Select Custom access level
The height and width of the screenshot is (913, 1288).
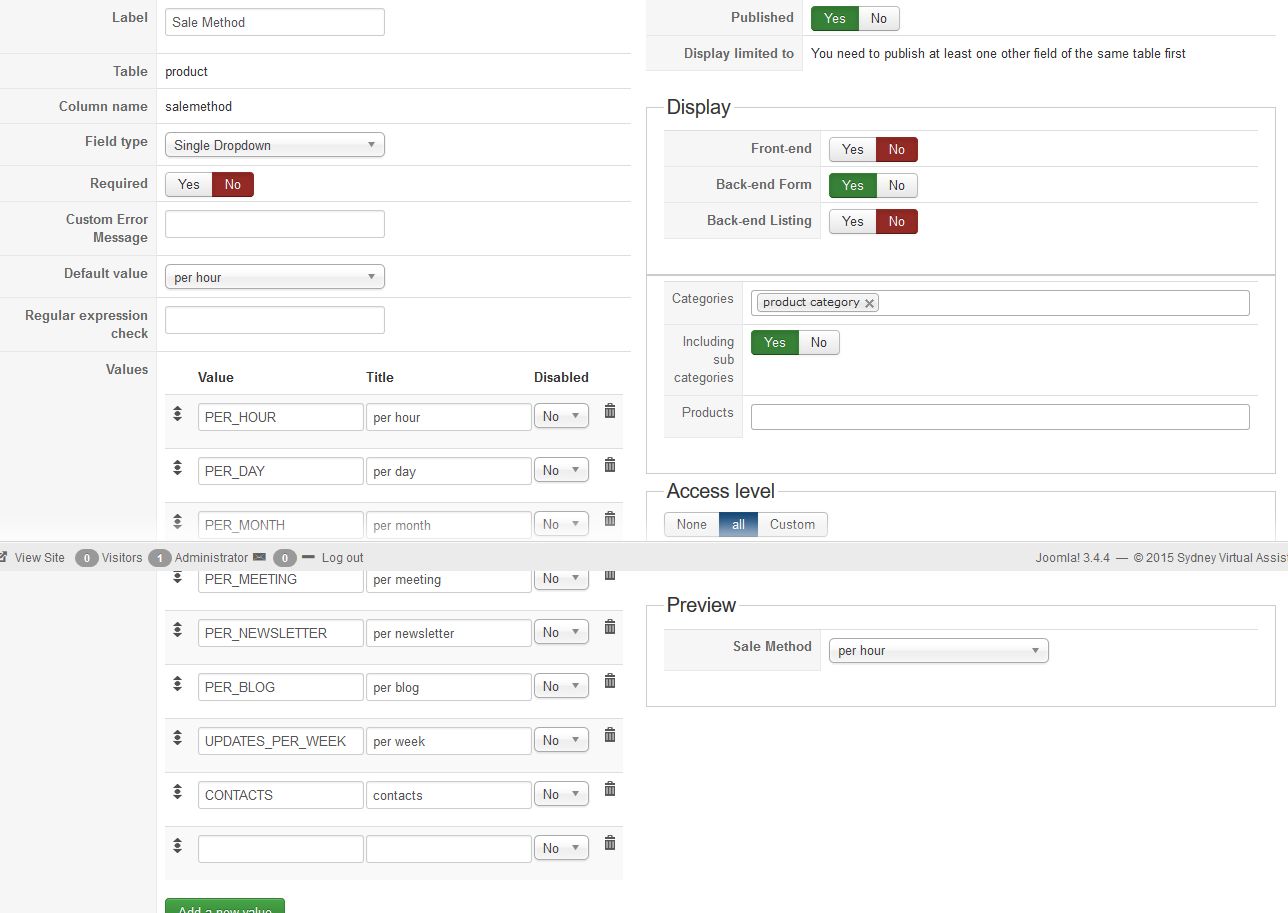click(x=792, y=524)
